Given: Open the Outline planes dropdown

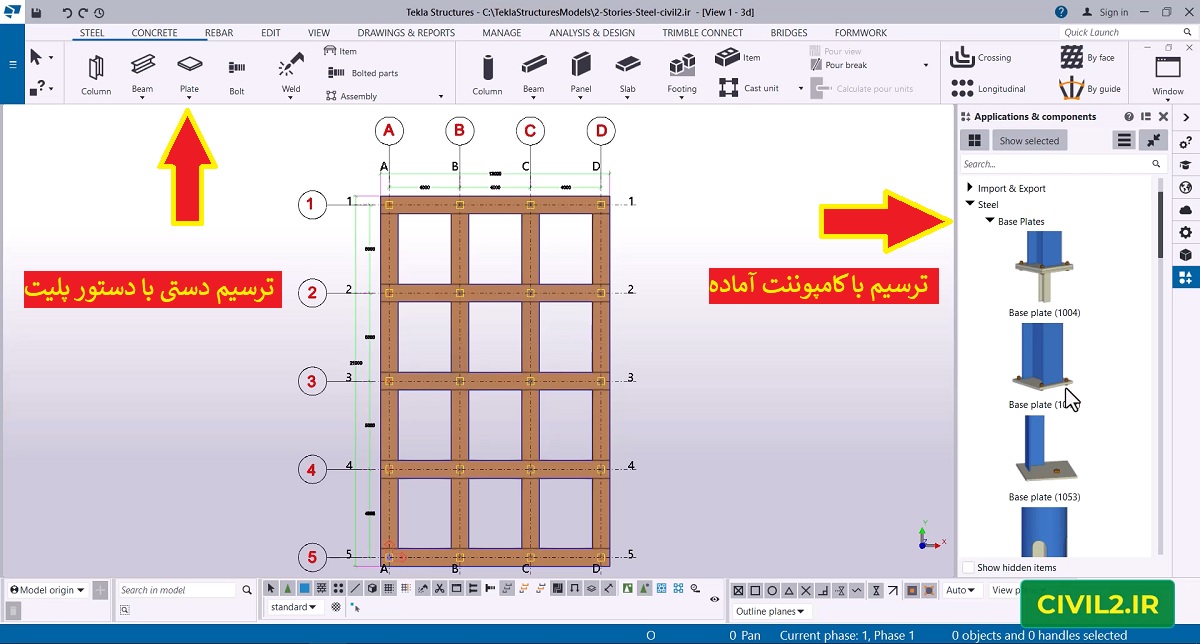Looking at the screenshot, I should click(x=770, y=611).
